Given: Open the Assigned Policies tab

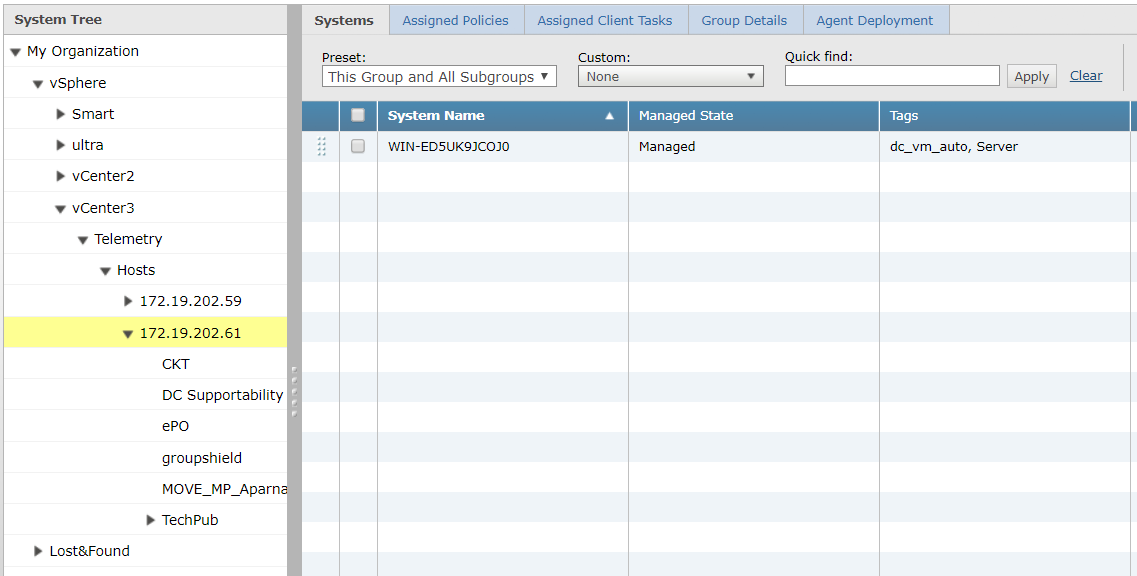Looking at the screenshot, I should coord(455,20).
